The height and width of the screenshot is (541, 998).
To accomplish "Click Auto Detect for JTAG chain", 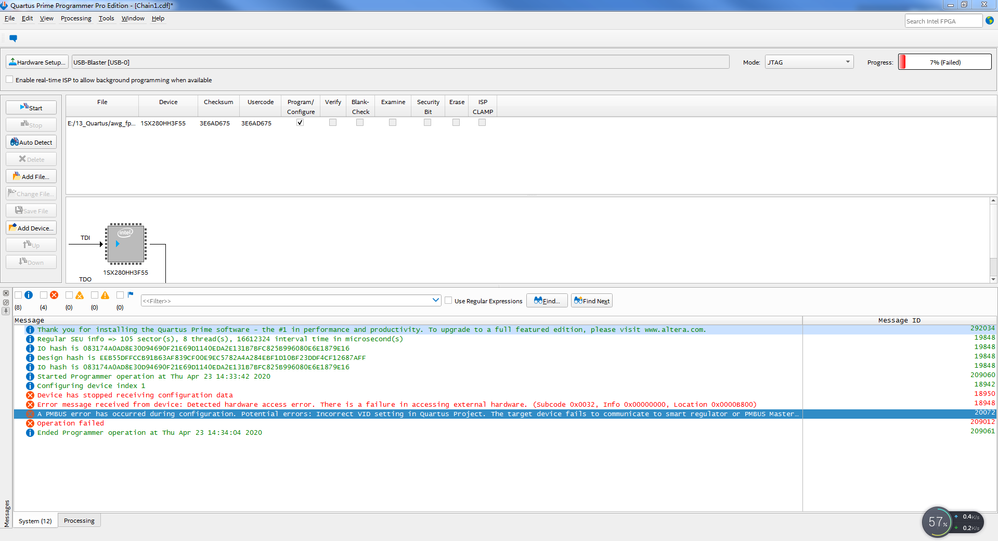I will pos(32,142).
